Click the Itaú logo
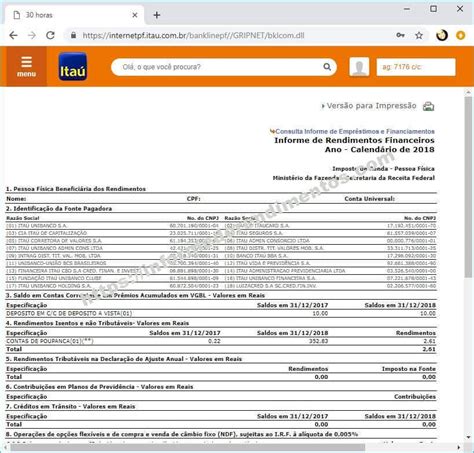474x453 pixels. coord(73,67)
